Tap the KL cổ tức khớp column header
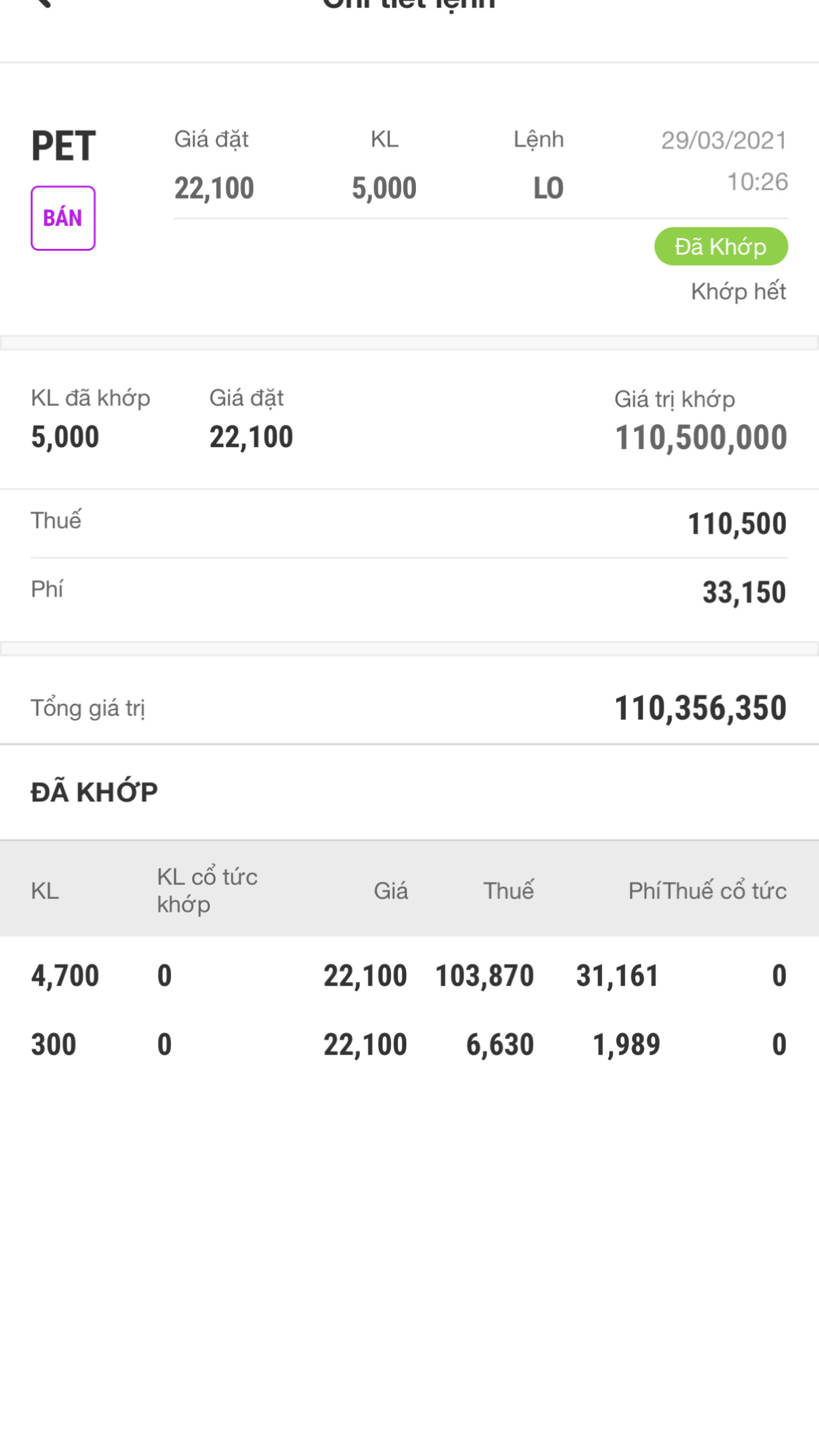 tap(207, 890)
